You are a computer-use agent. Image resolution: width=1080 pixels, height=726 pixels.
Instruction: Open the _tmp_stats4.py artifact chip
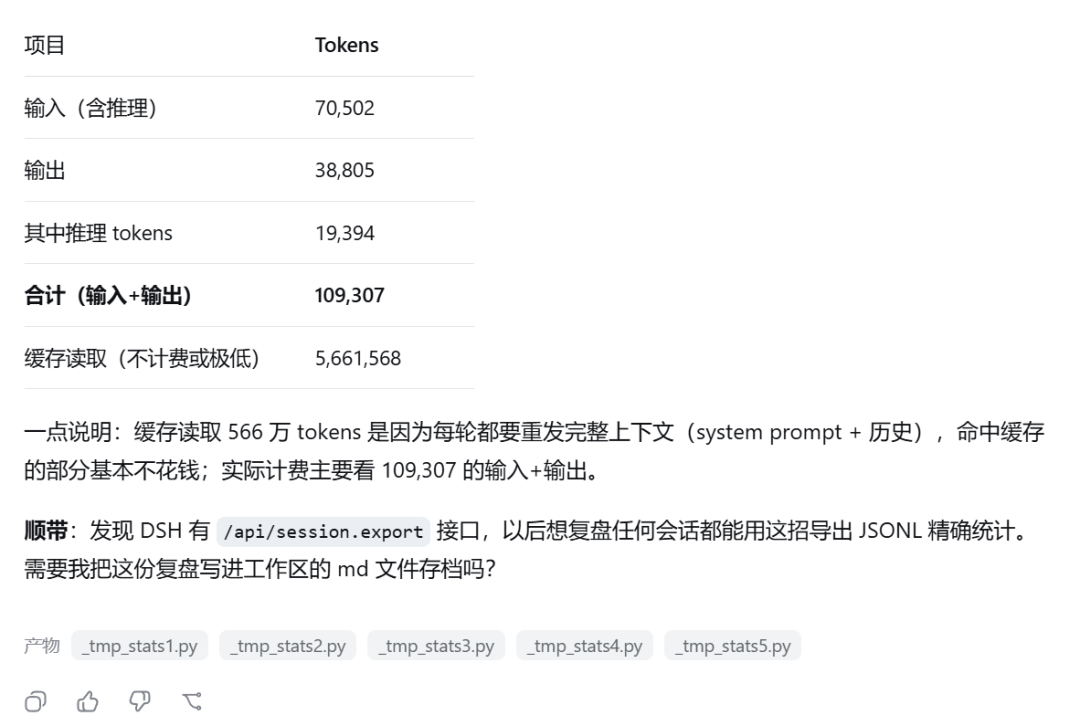(x=585, y=645)
